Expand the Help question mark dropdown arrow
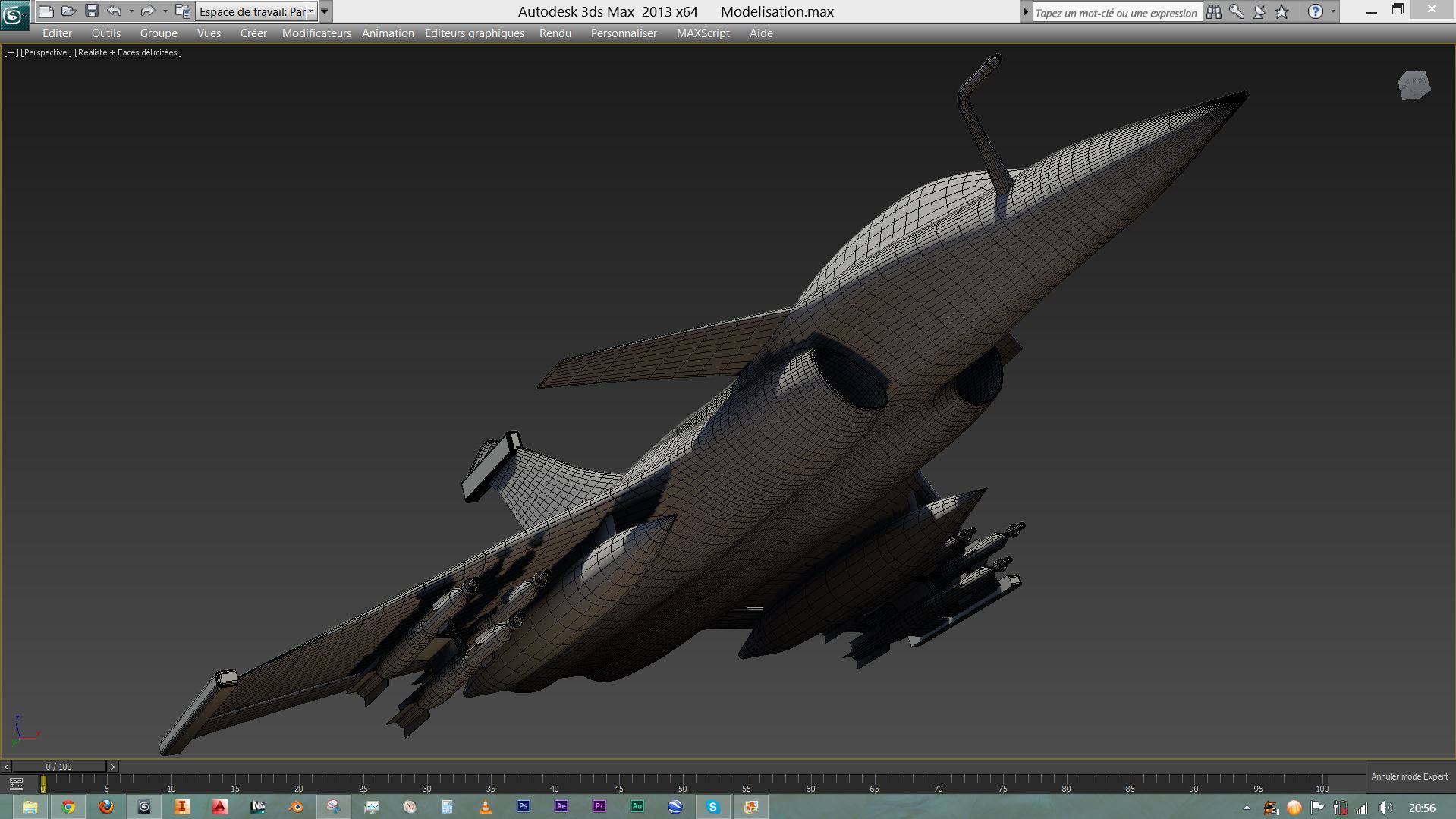This screenshot has height=819, width=1456. (1333, 12)
